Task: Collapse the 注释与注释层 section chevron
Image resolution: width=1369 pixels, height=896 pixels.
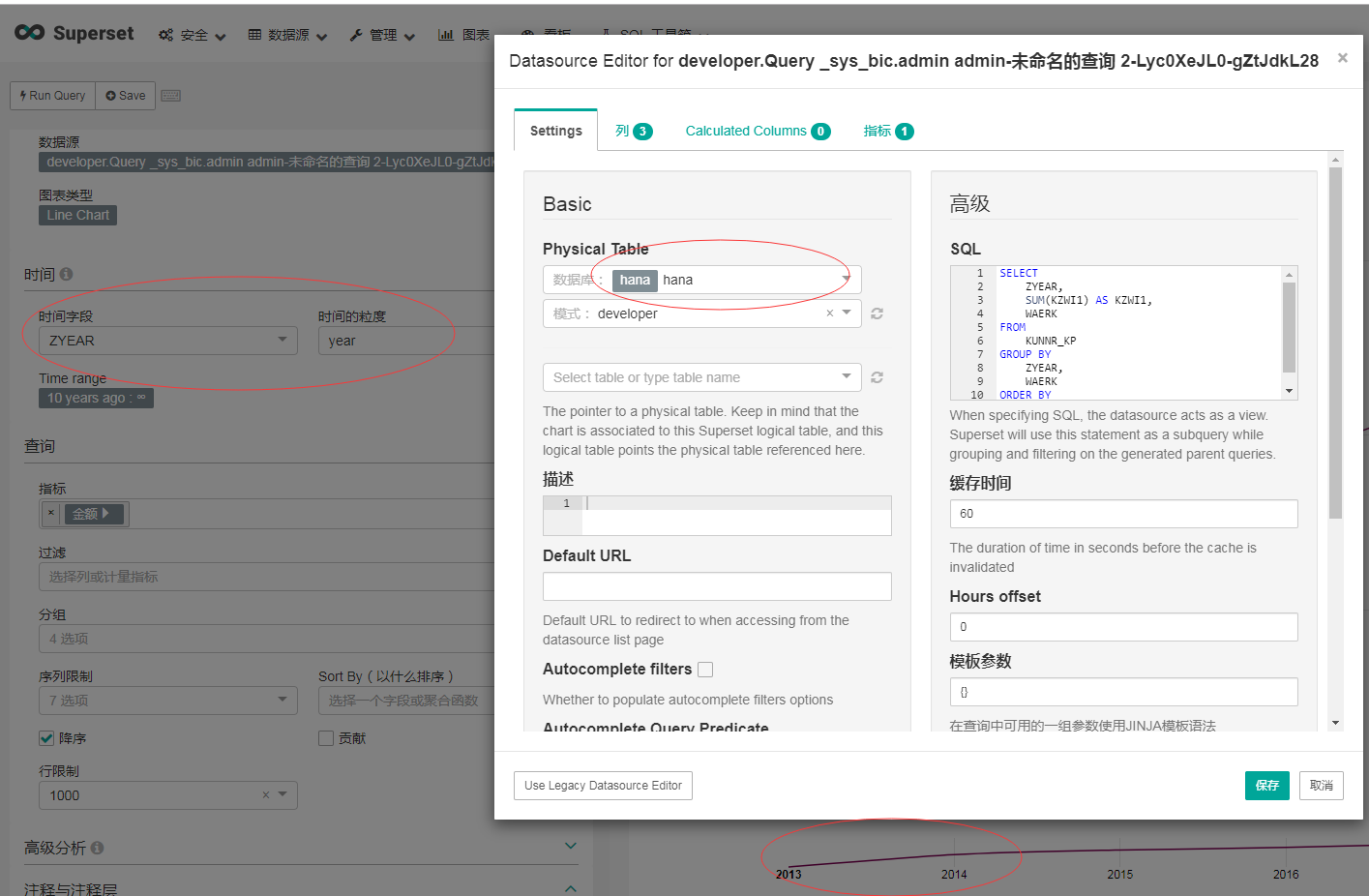Action: [571, 888]
